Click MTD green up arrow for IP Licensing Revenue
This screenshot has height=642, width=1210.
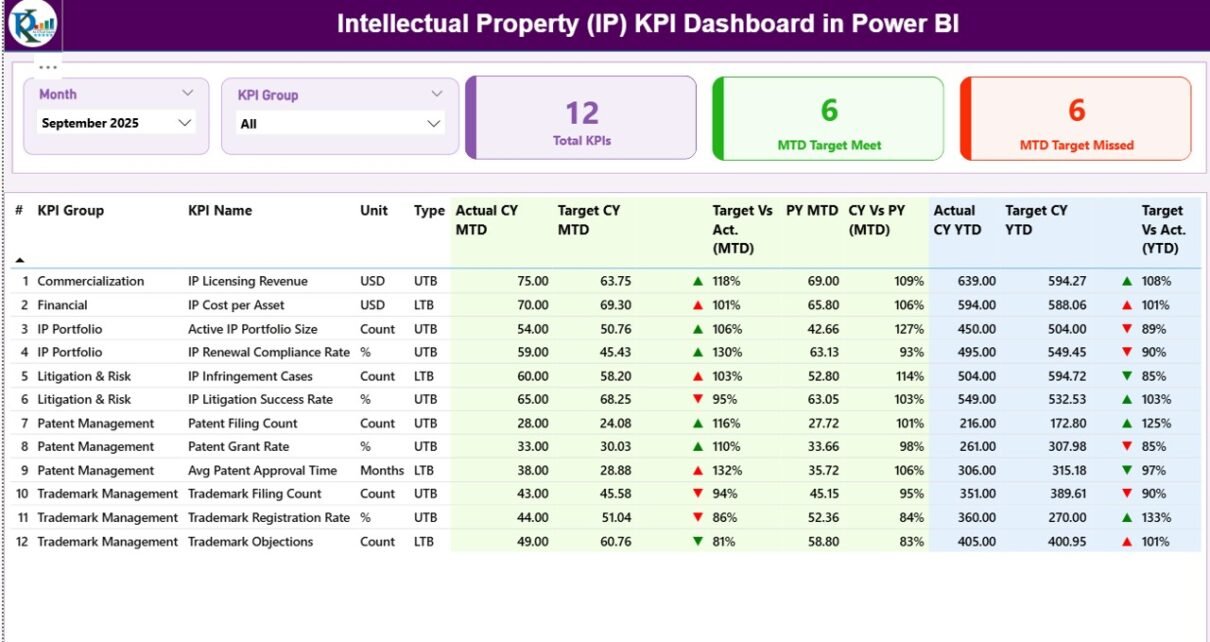point(698,282)
